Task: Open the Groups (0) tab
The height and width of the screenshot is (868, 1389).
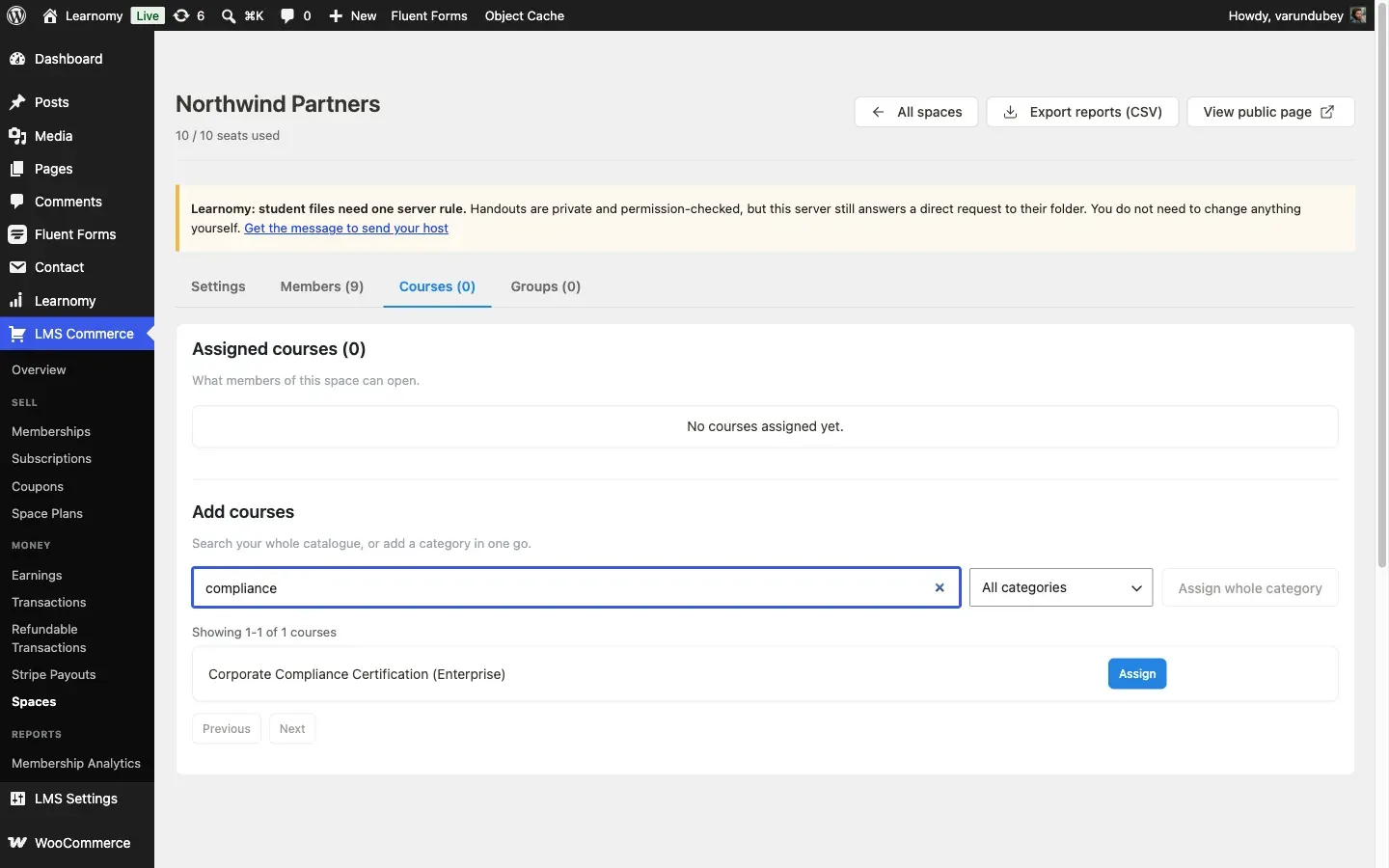Action: [546, 286]
